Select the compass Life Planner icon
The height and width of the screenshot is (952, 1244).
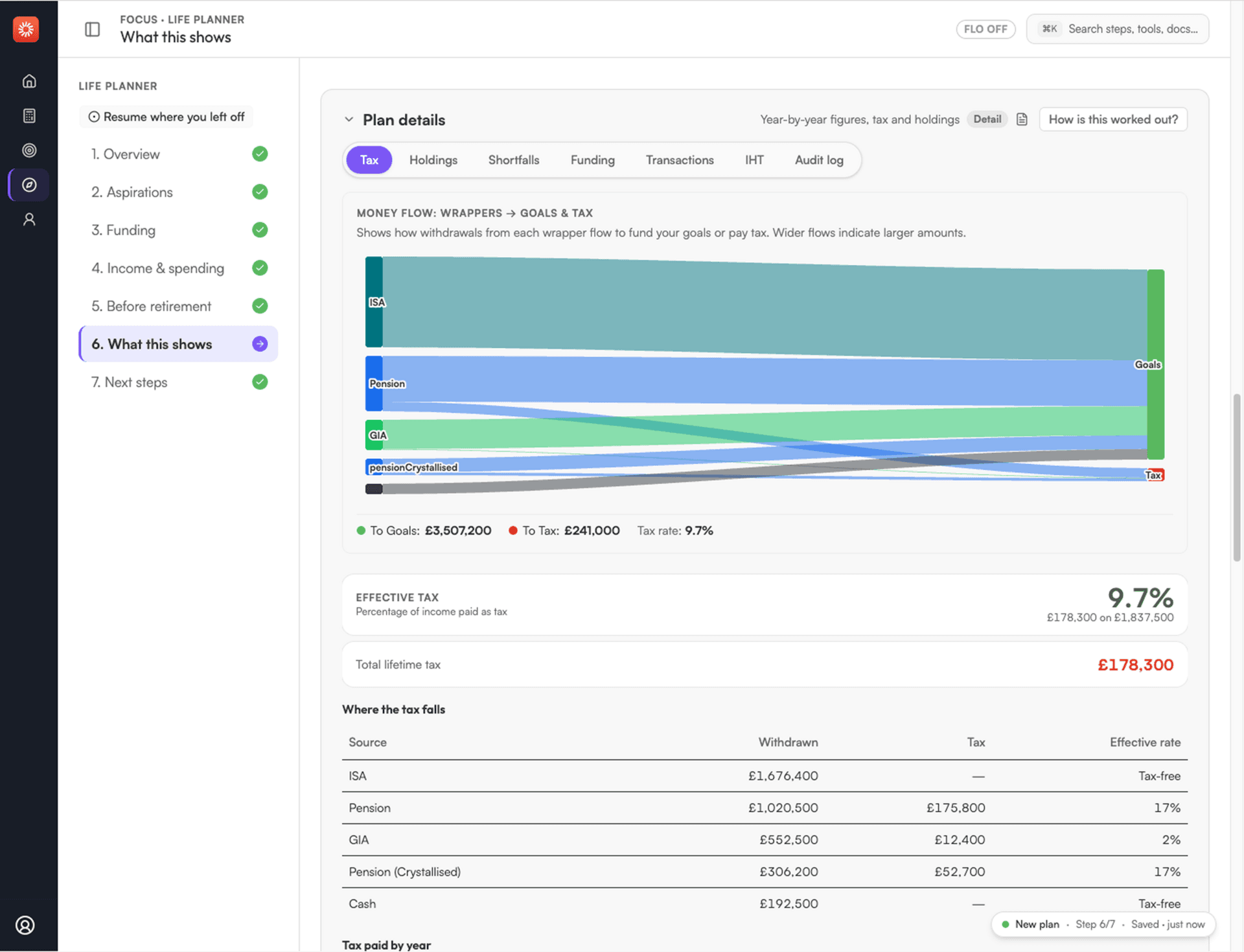[29, 185]
